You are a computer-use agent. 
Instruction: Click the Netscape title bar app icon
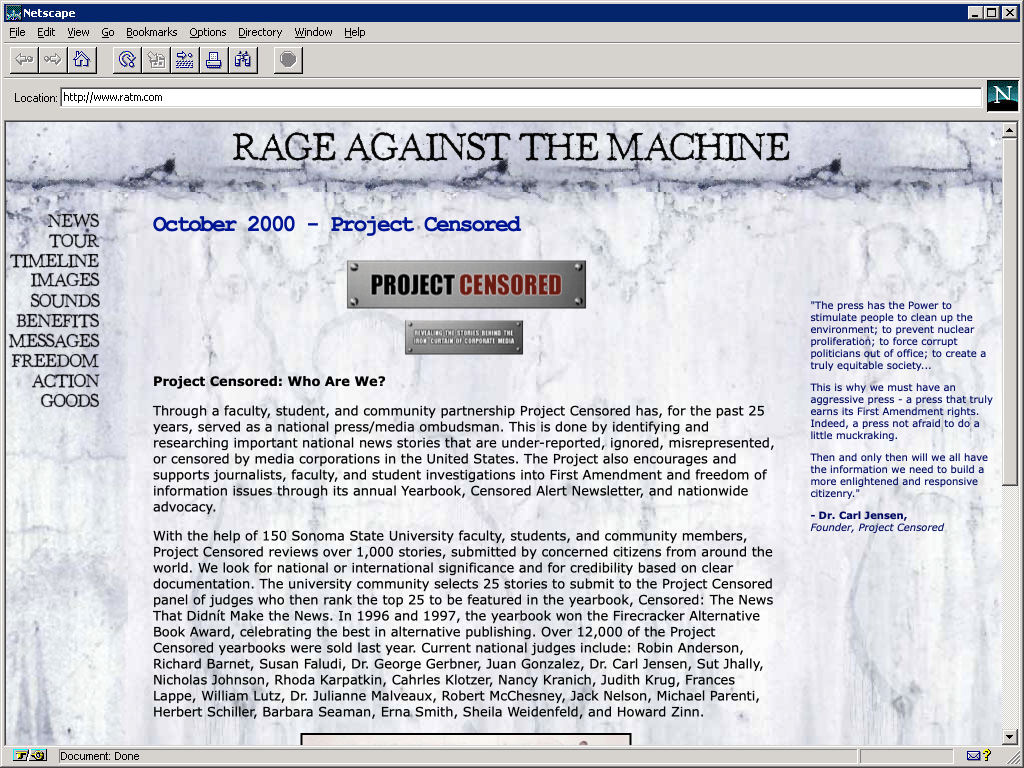coord(12,12)
